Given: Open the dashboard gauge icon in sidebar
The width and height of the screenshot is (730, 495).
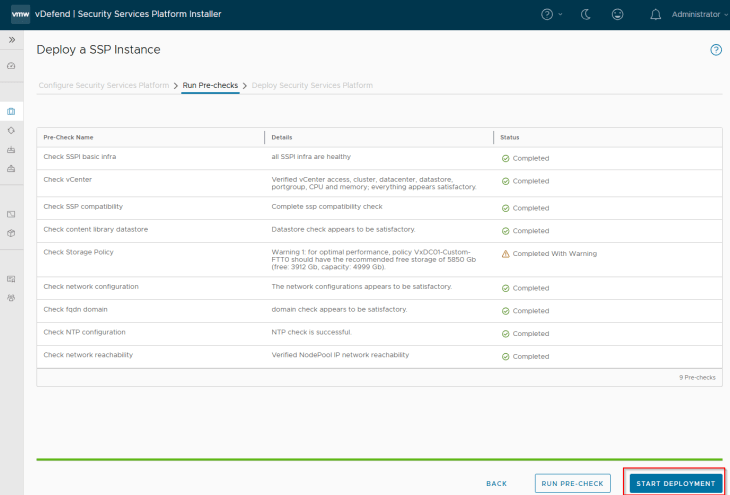Looking at the screenshot, I should (x=11, y=65).
